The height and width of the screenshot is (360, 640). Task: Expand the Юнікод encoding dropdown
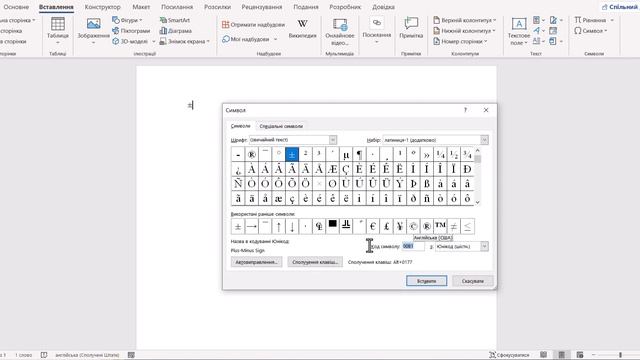(x=484, y=247)
